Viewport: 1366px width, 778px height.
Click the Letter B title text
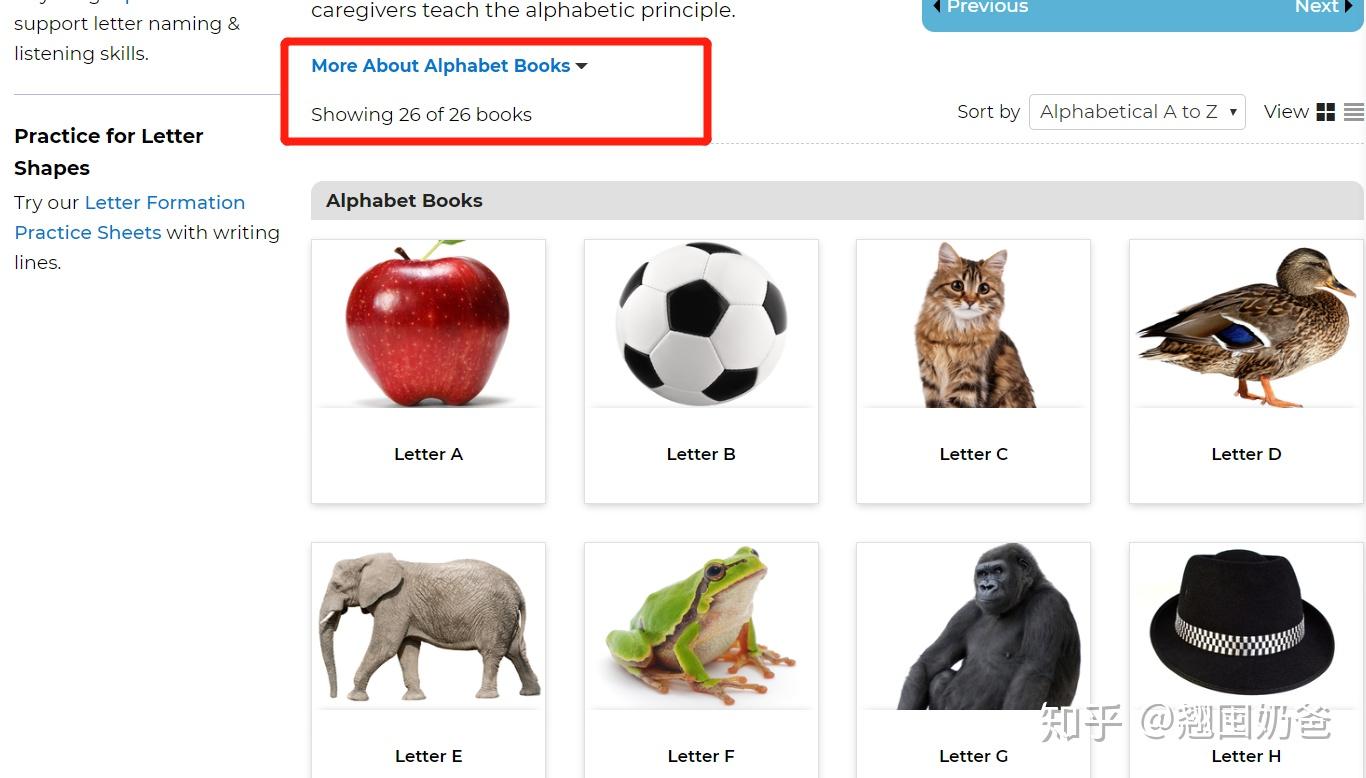701,454
